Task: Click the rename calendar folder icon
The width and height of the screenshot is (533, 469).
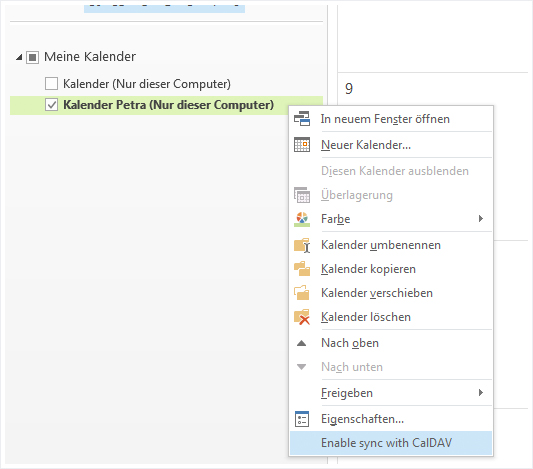Action: pos(302,245)
